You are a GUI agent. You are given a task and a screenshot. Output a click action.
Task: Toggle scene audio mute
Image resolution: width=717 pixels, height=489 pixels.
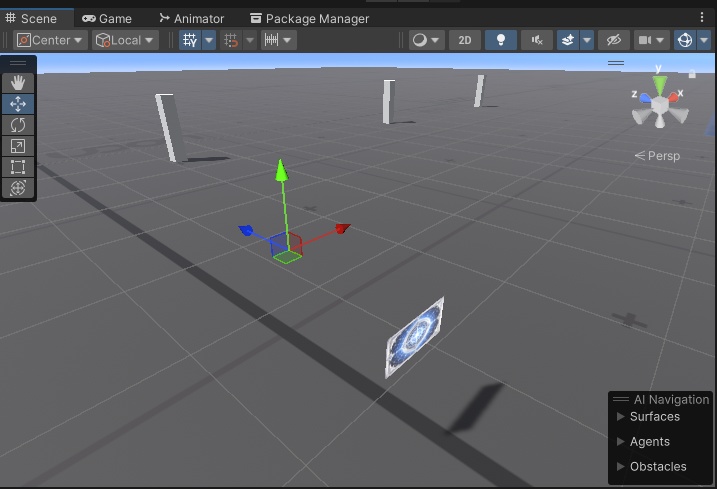pos(537,40)
